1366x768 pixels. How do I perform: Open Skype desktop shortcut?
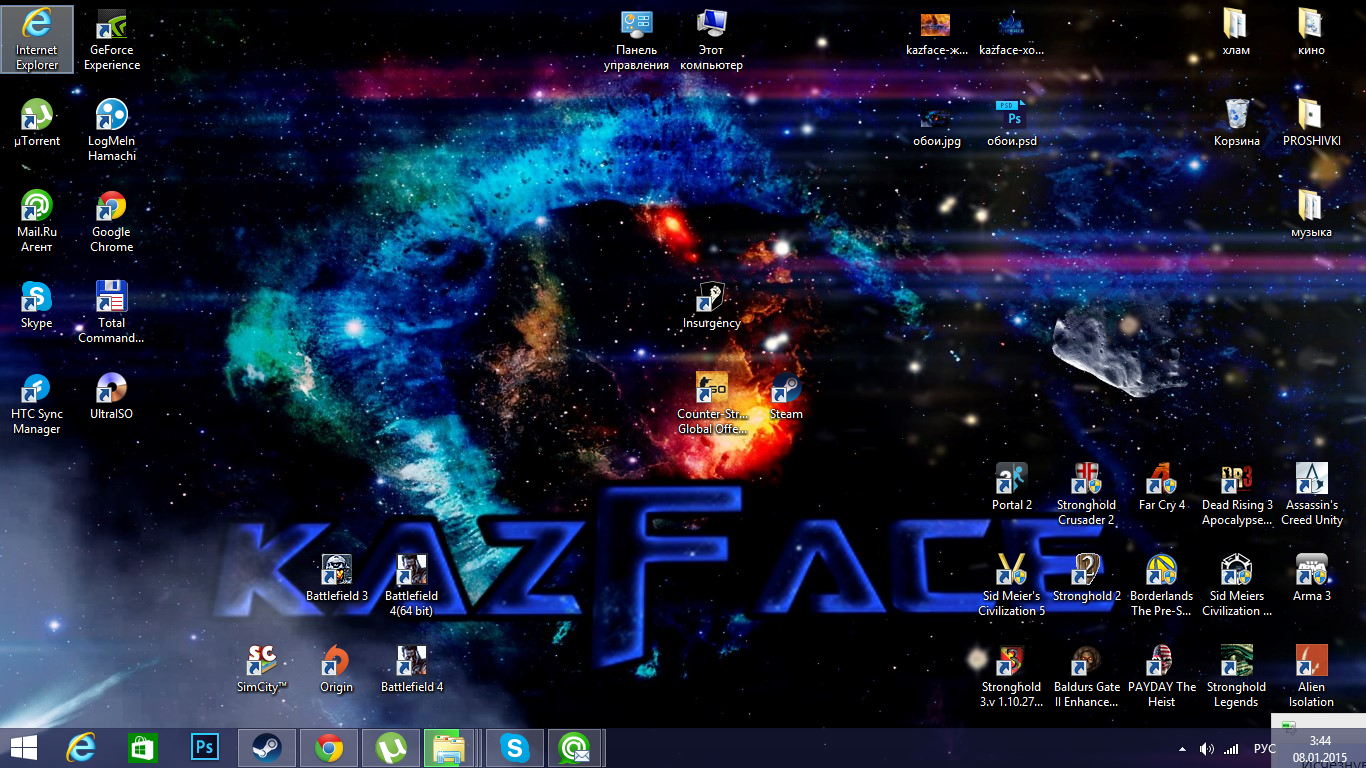pyautogui.click(x=37, y=304)
